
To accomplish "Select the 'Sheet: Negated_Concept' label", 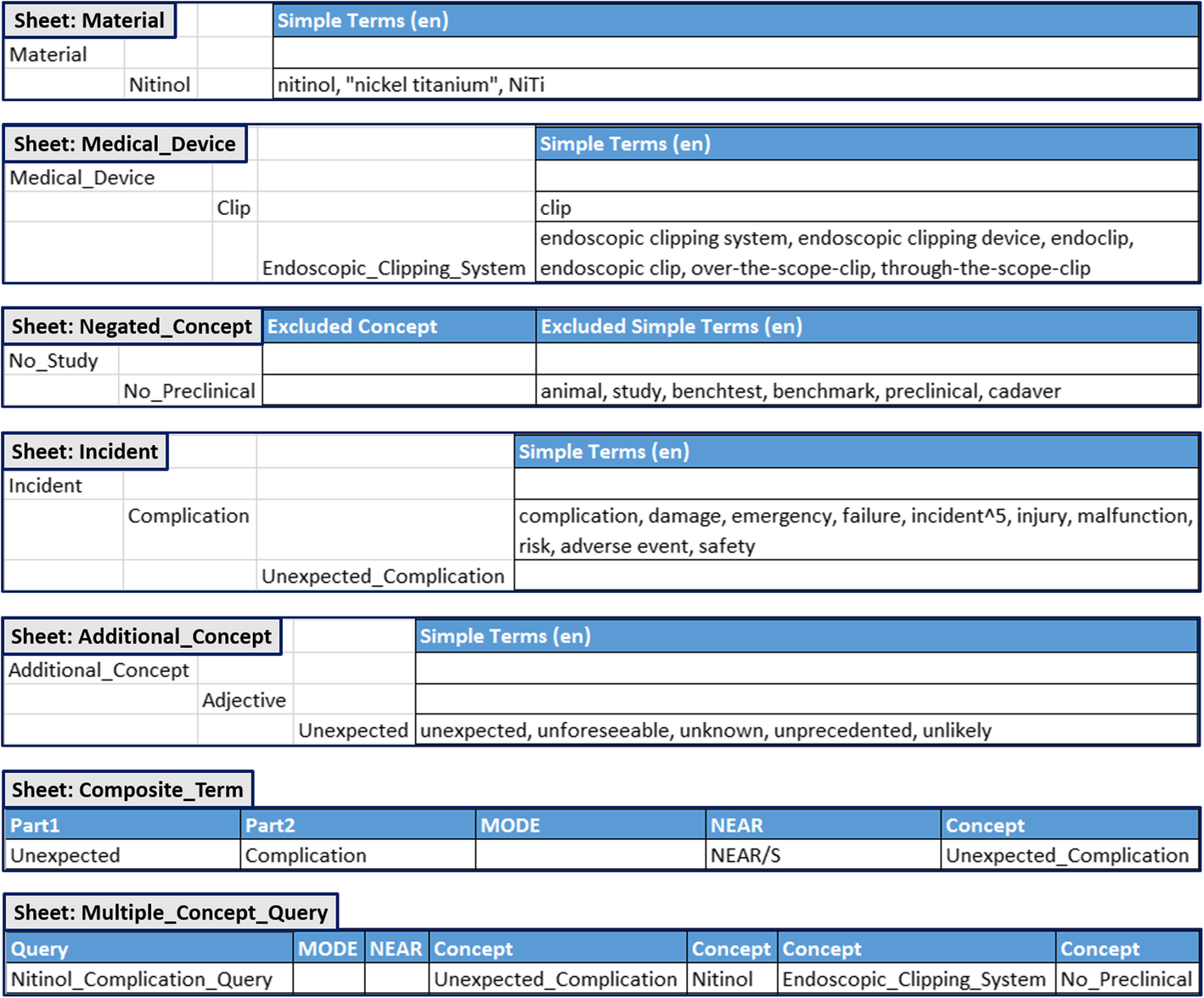I will 132,326.
